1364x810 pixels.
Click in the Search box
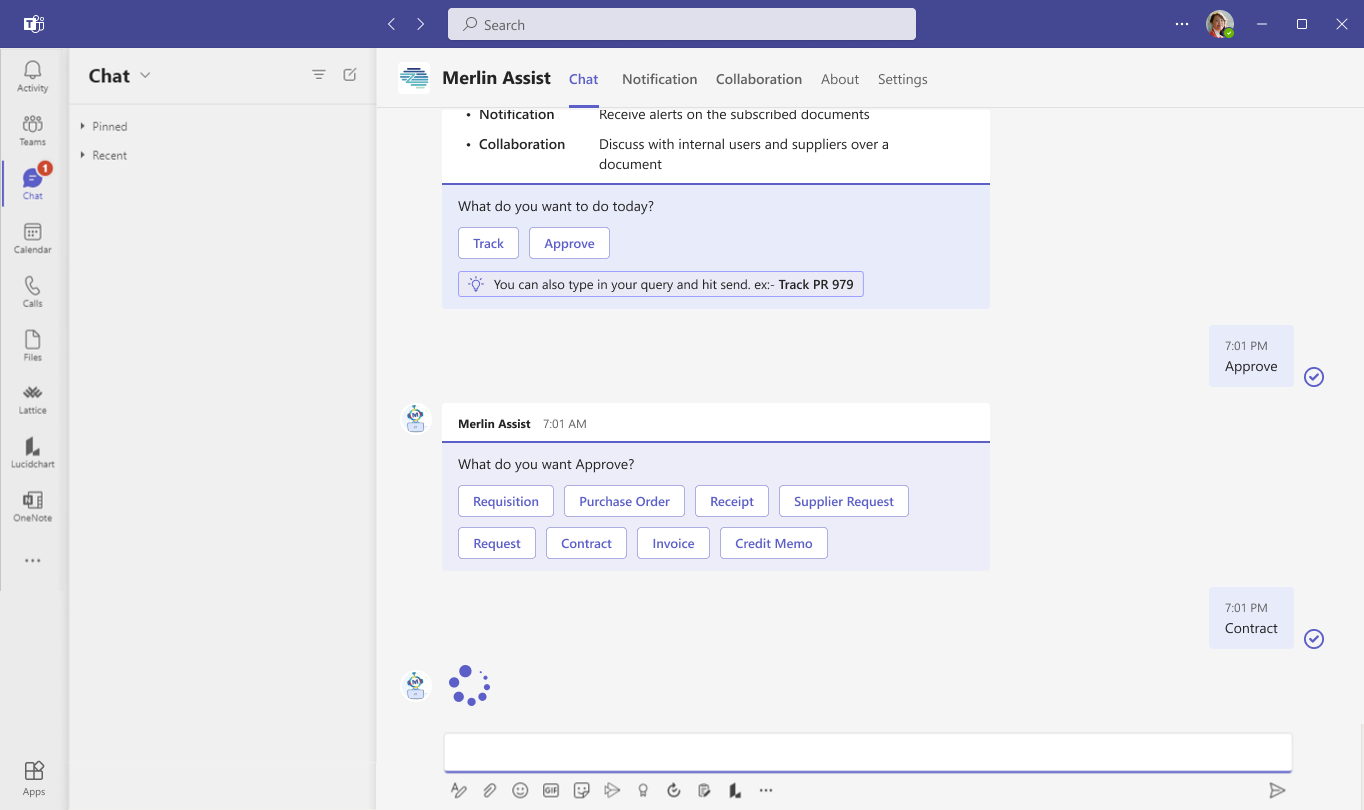click(682, 24)
